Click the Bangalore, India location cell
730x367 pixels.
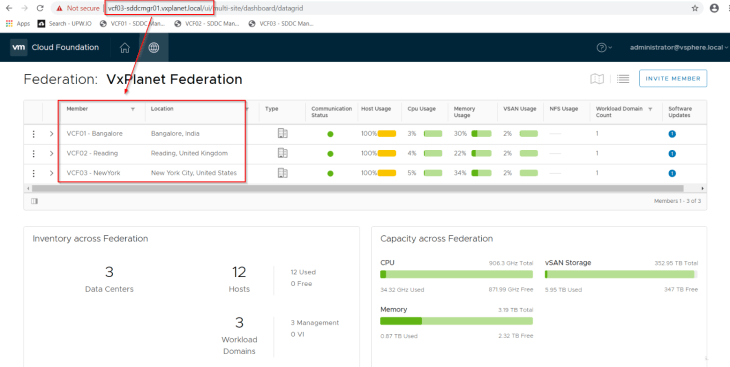point(175,134)
